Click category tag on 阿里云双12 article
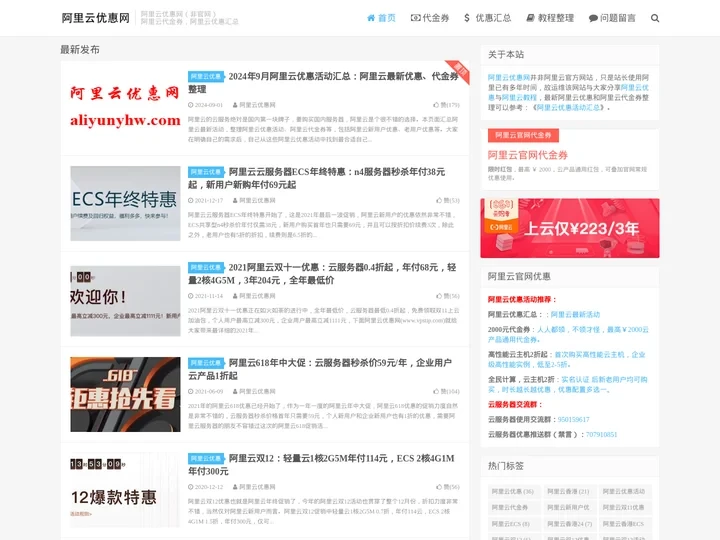The width and height of the screenshot is (720, 540). [206, 458]
